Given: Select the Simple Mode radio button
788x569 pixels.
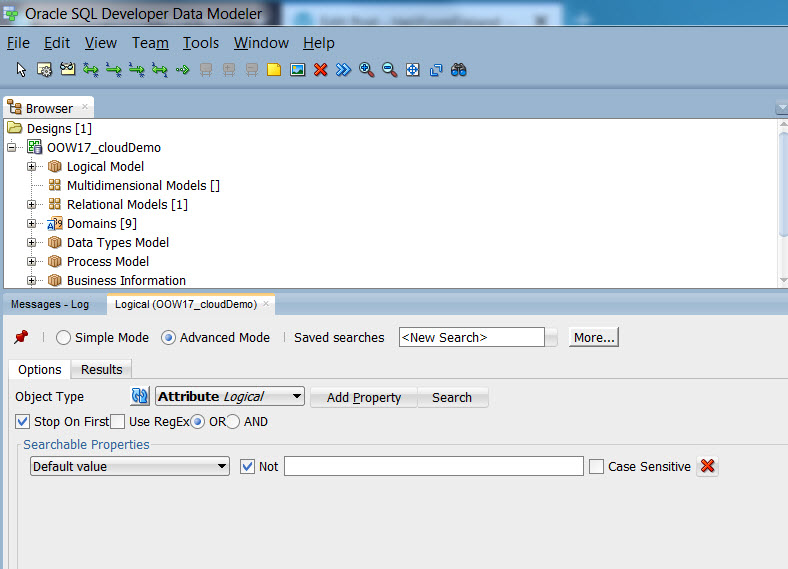Looking at the screenshot, I should point(64,338).
